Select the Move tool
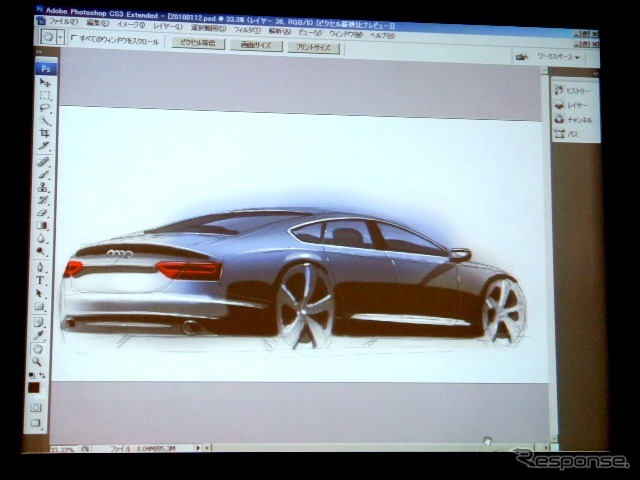This screenshot has width=640, height=480. coord(45,83)
